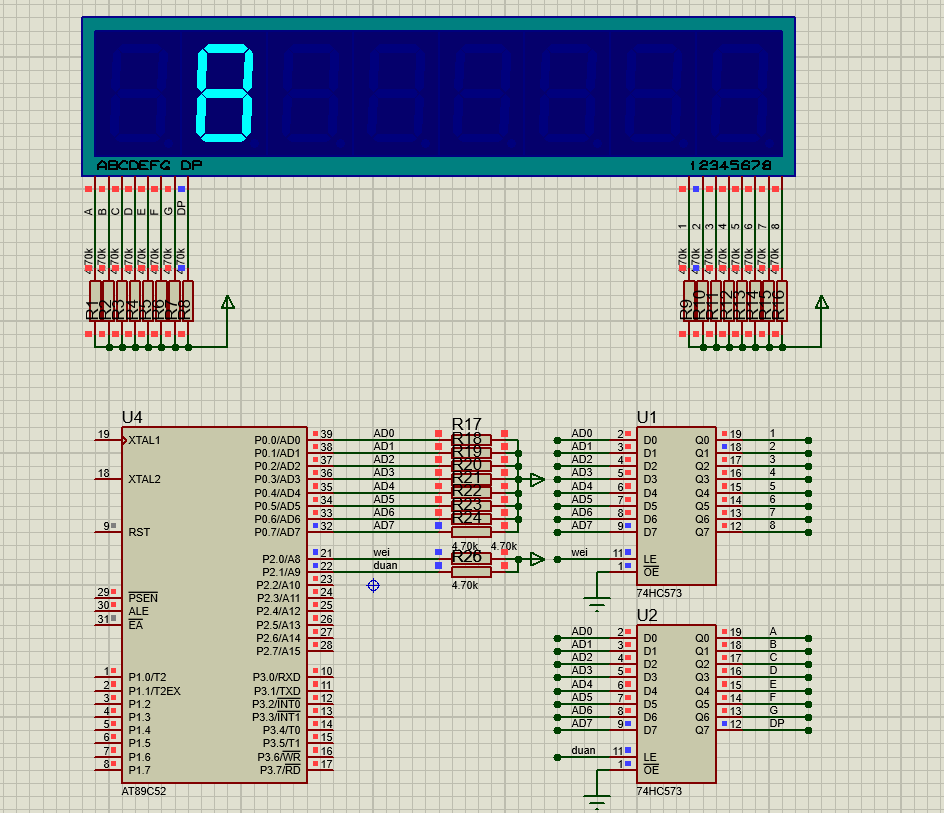This screenshot has height=813, width=944.
Task: Click the P3.7/RD pin label
Action: 280,770
